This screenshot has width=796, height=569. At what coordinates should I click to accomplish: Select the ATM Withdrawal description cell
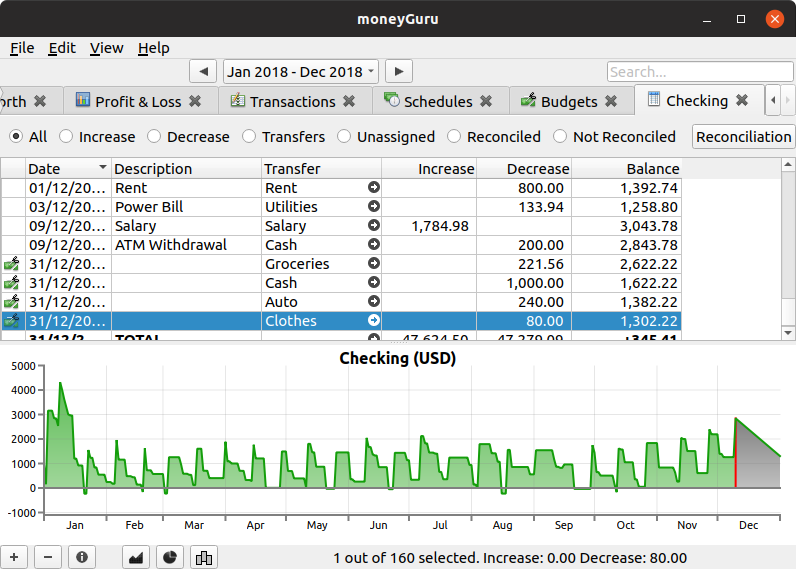186,245
